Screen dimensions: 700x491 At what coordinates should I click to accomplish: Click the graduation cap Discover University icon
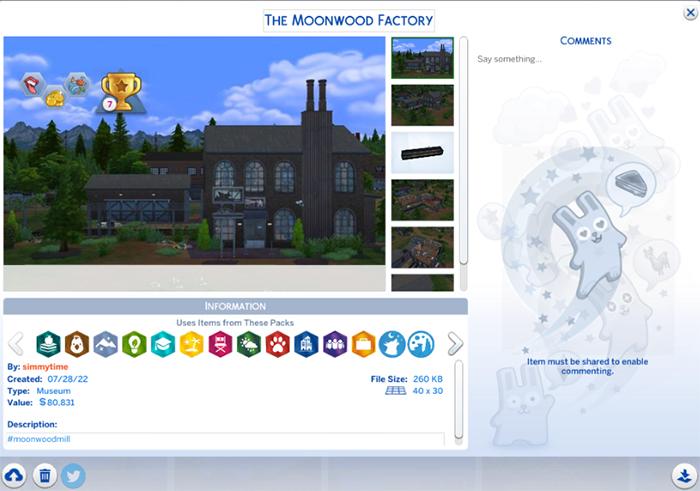163,344
